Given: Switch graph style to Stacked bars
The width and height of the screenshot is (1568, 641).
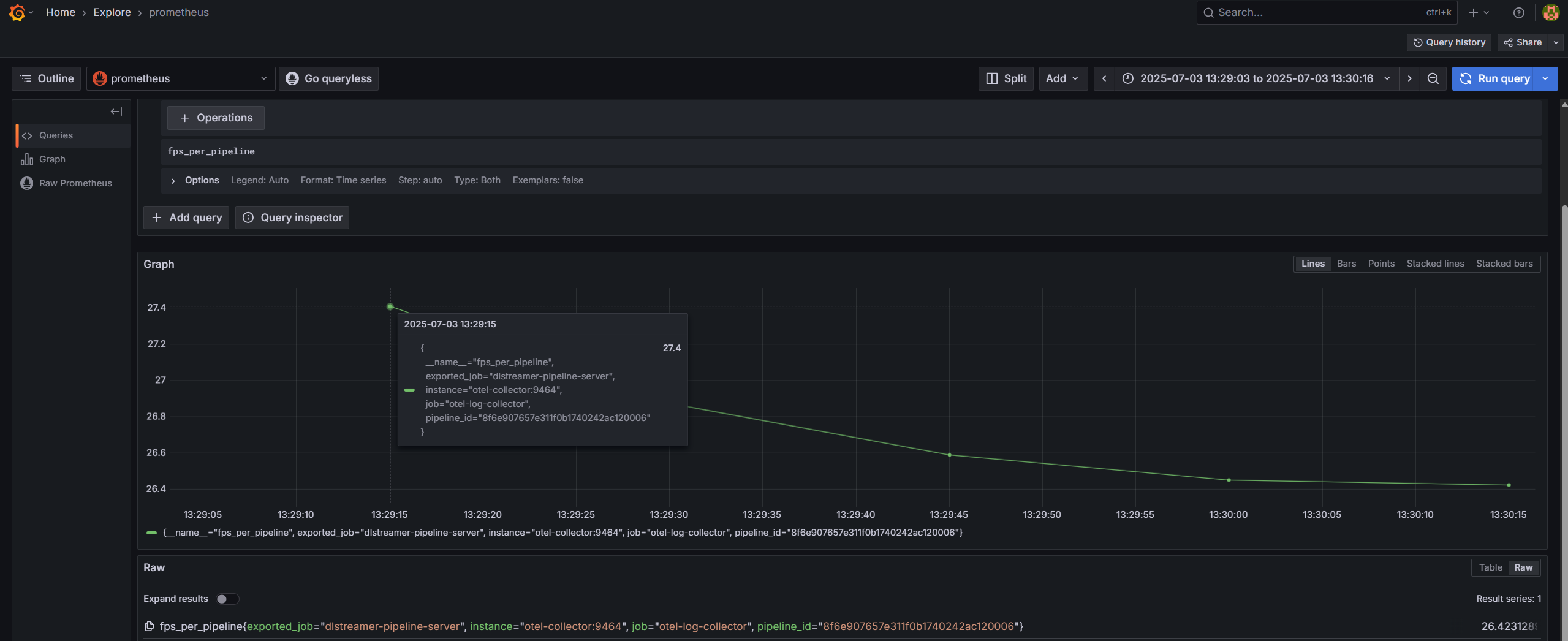Looking at the screenshot, I should click(1504, 264).
